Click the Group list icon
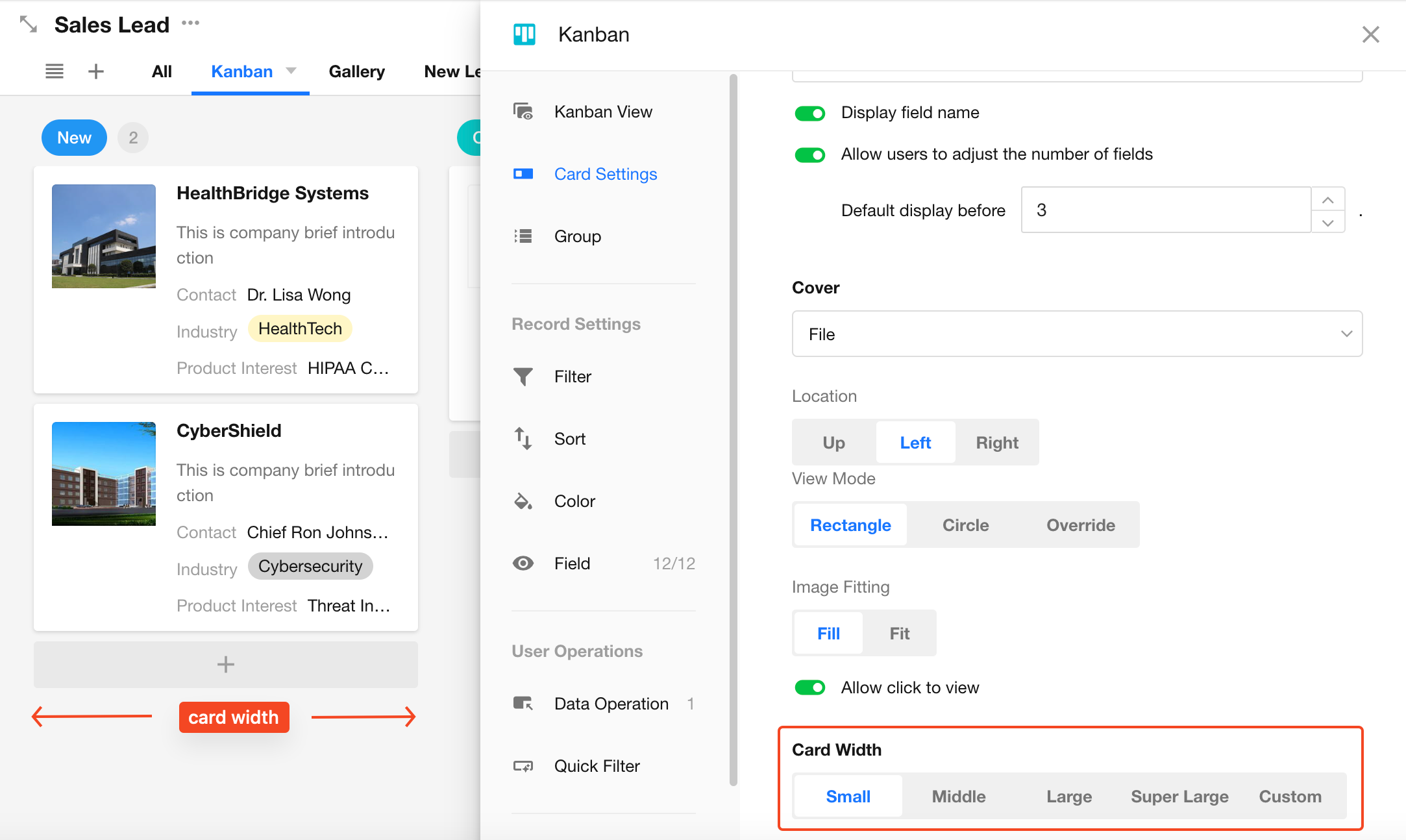 (x=523, y=236)
